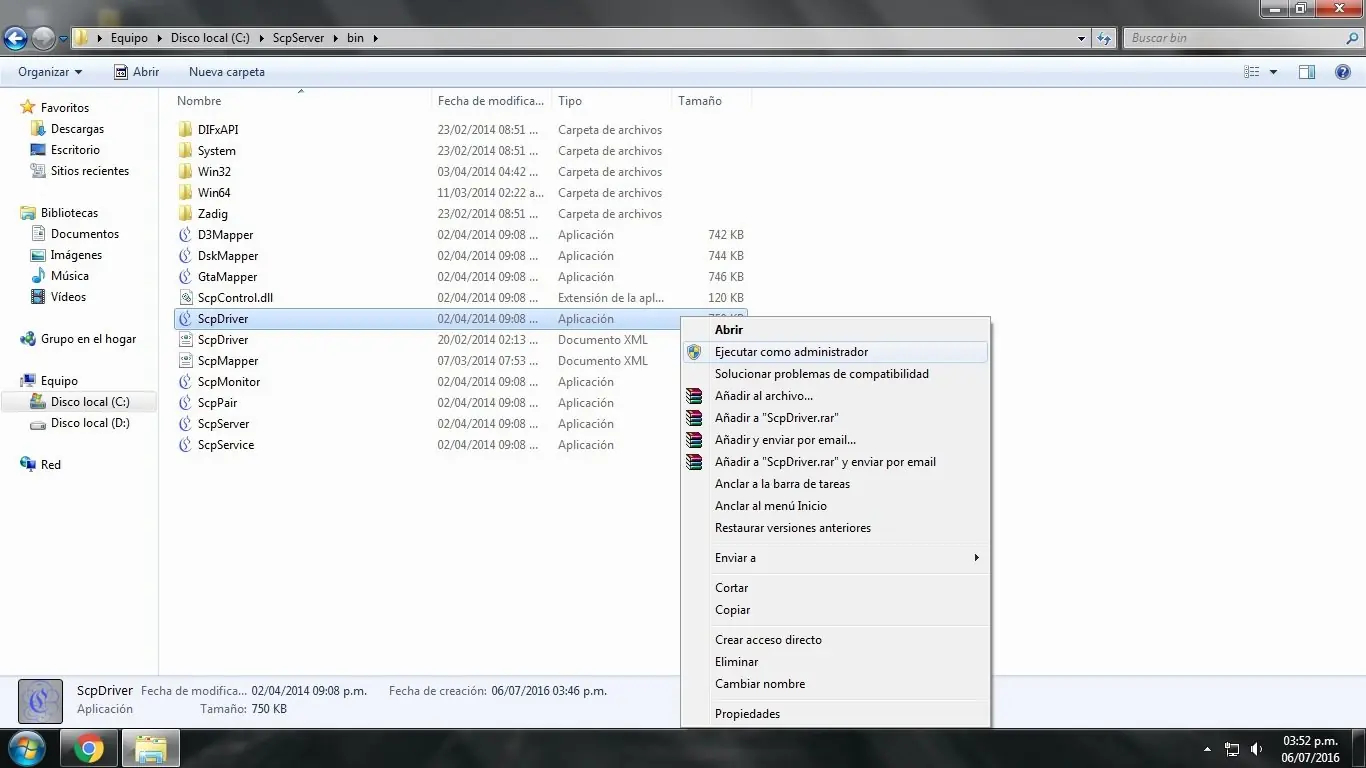Click the arrow after Equipo in address bar
1366x768 pixels.
158,38
